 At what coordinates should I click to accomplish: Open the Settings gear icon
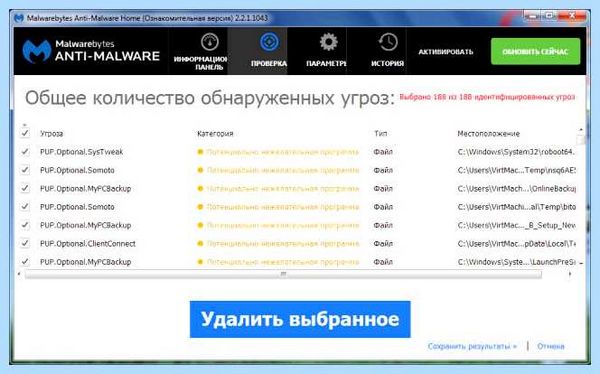328,42
